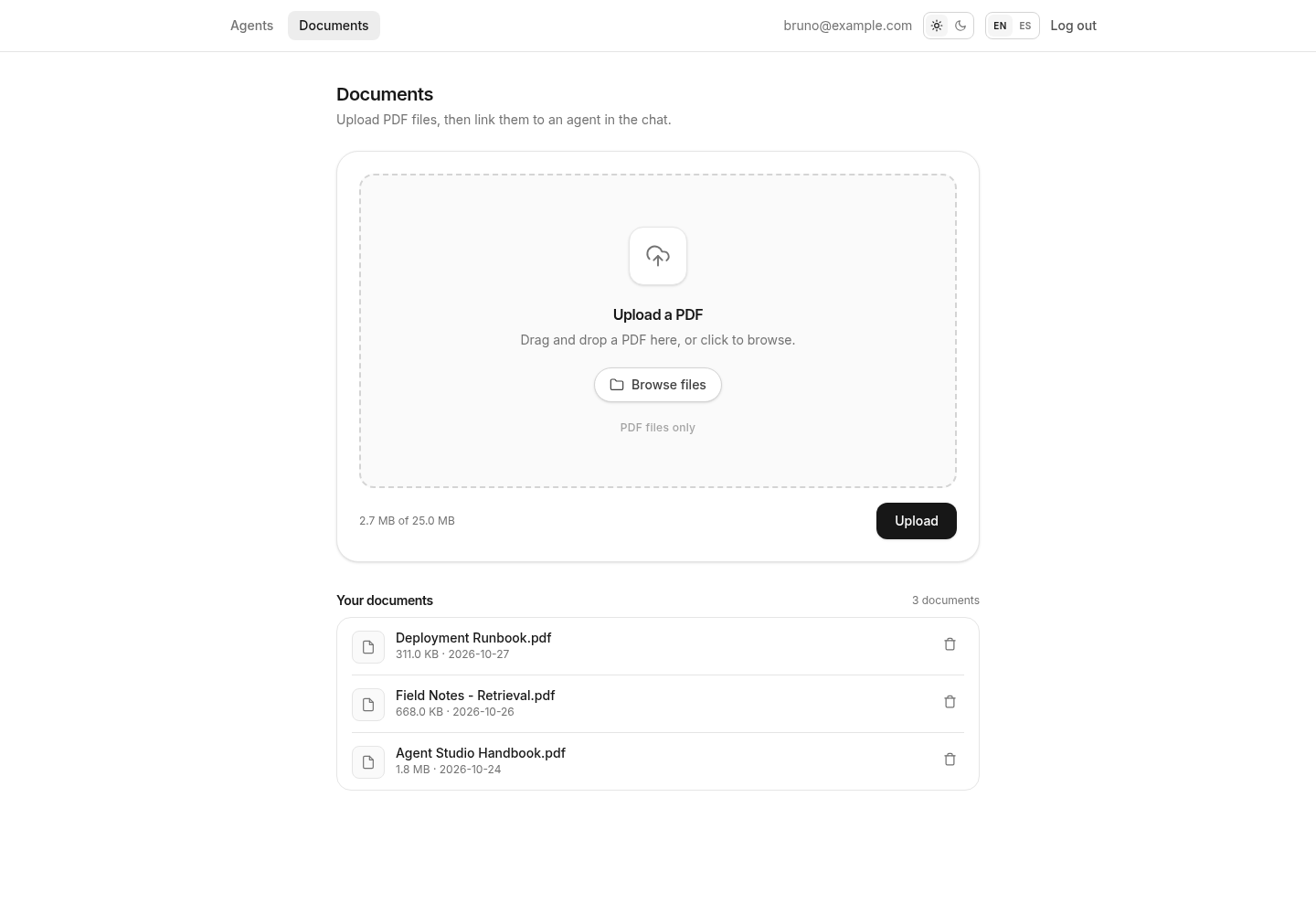Select the Field Notes - Retrieval.pdf file name

click(x=475, y=696)
